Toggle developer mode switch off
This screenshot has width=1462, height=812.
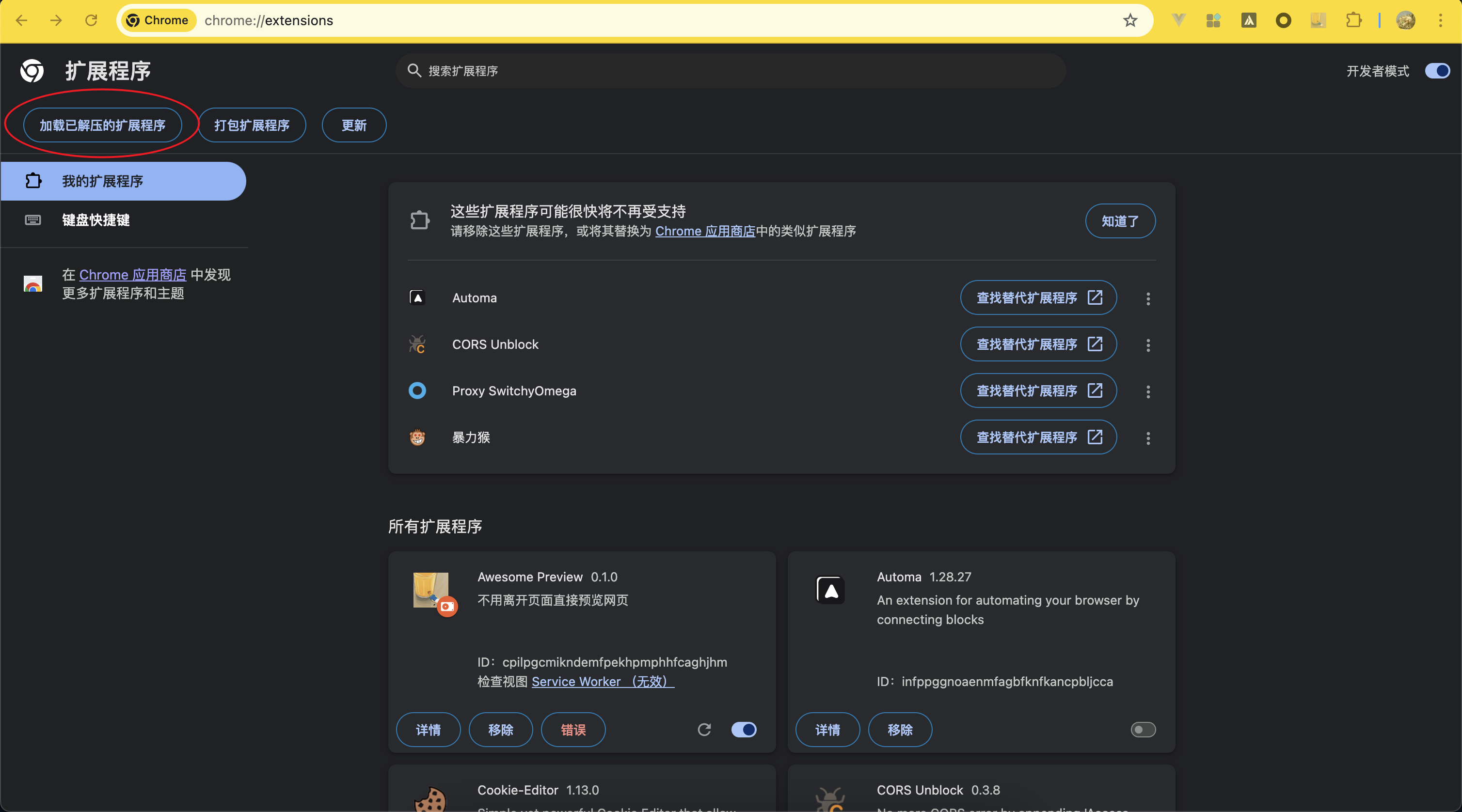tap(1437, 71)
